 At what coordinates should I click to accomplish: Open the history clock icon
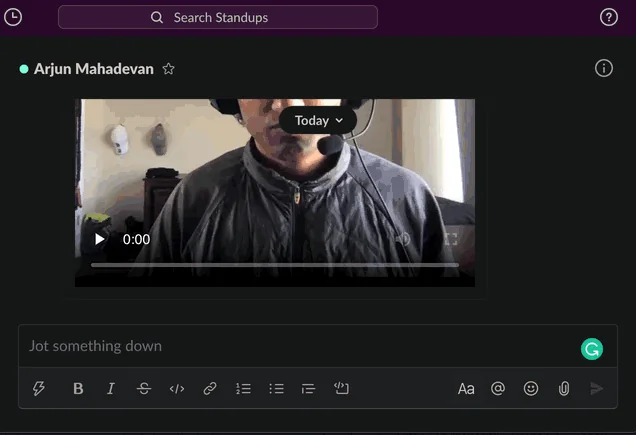pyautogui.click(x=13, y=17)
